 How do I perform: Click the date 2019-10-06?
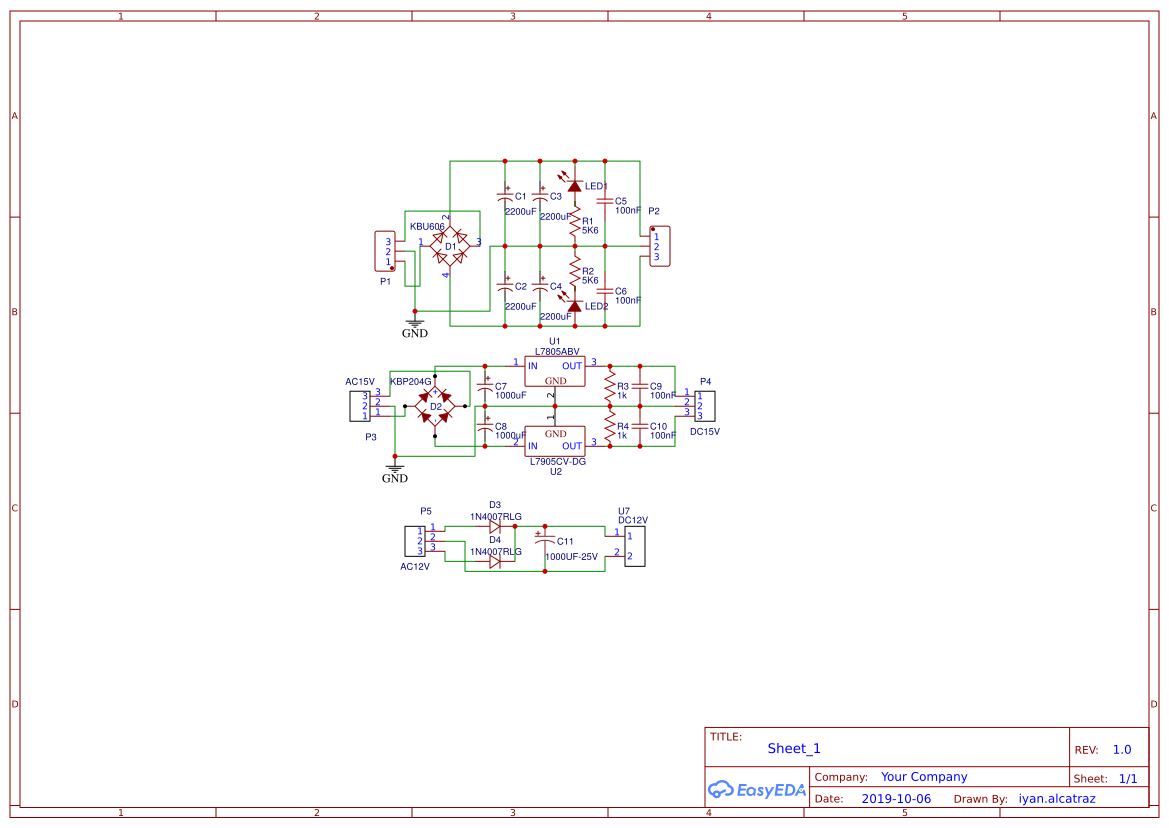point(896,798)
